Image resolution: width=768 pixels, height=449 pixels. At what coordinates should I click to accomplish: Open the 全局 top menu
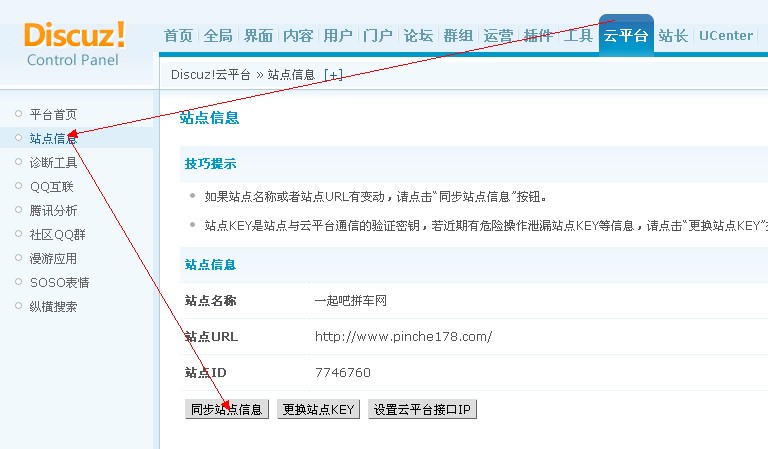[x=218, y=36]
